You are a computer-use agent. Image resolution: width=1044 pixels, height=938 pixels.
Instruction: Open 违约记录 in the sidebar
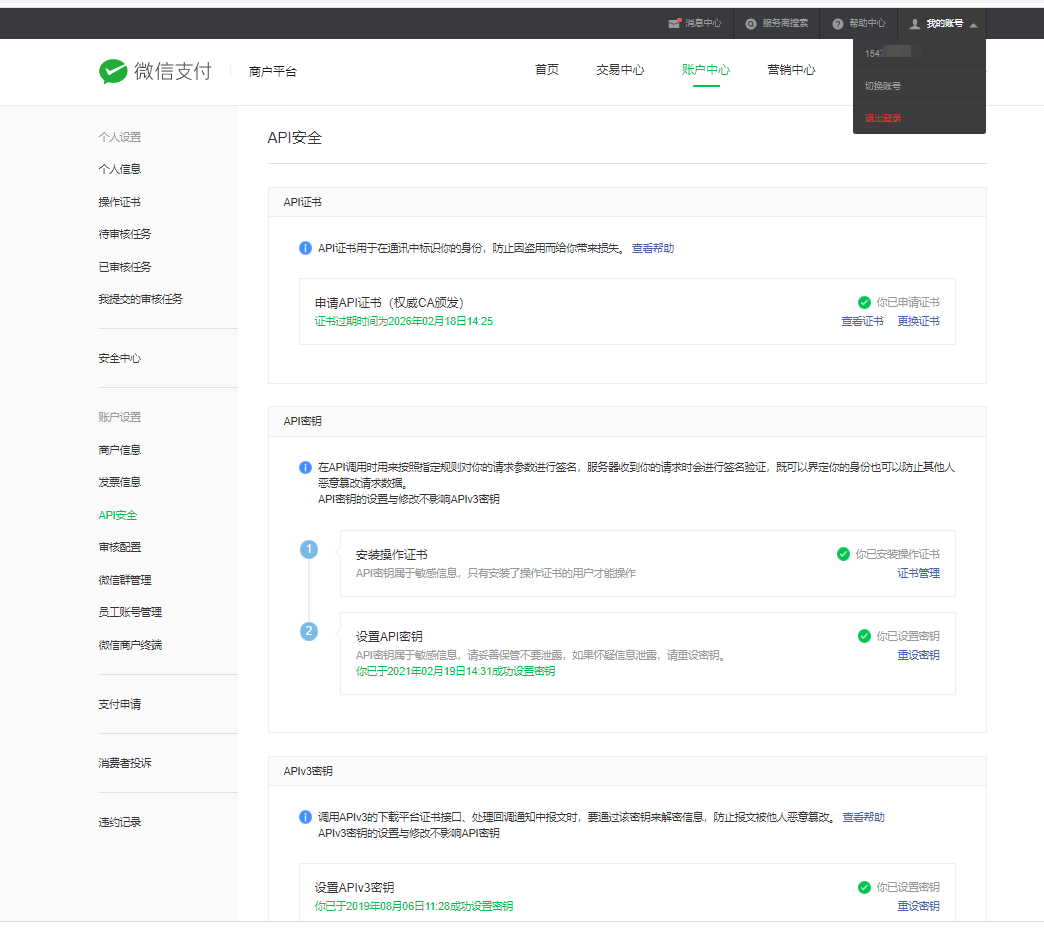pos(120,822)
